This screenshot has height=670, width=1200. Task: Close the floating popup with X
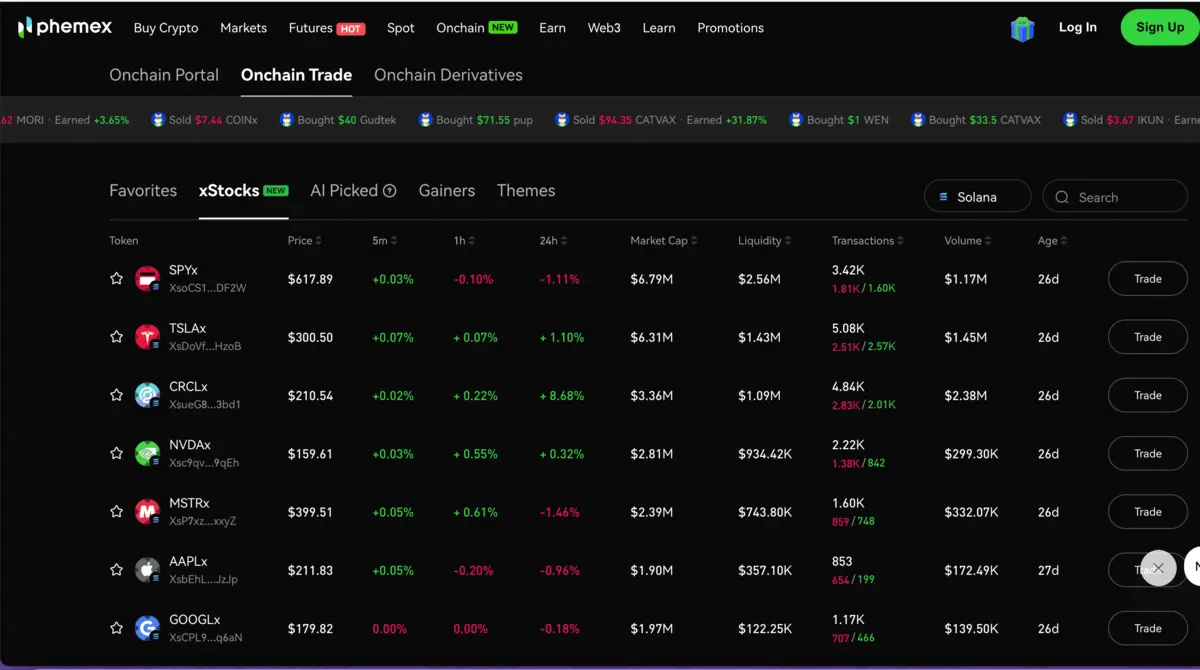pos(1158,568)
